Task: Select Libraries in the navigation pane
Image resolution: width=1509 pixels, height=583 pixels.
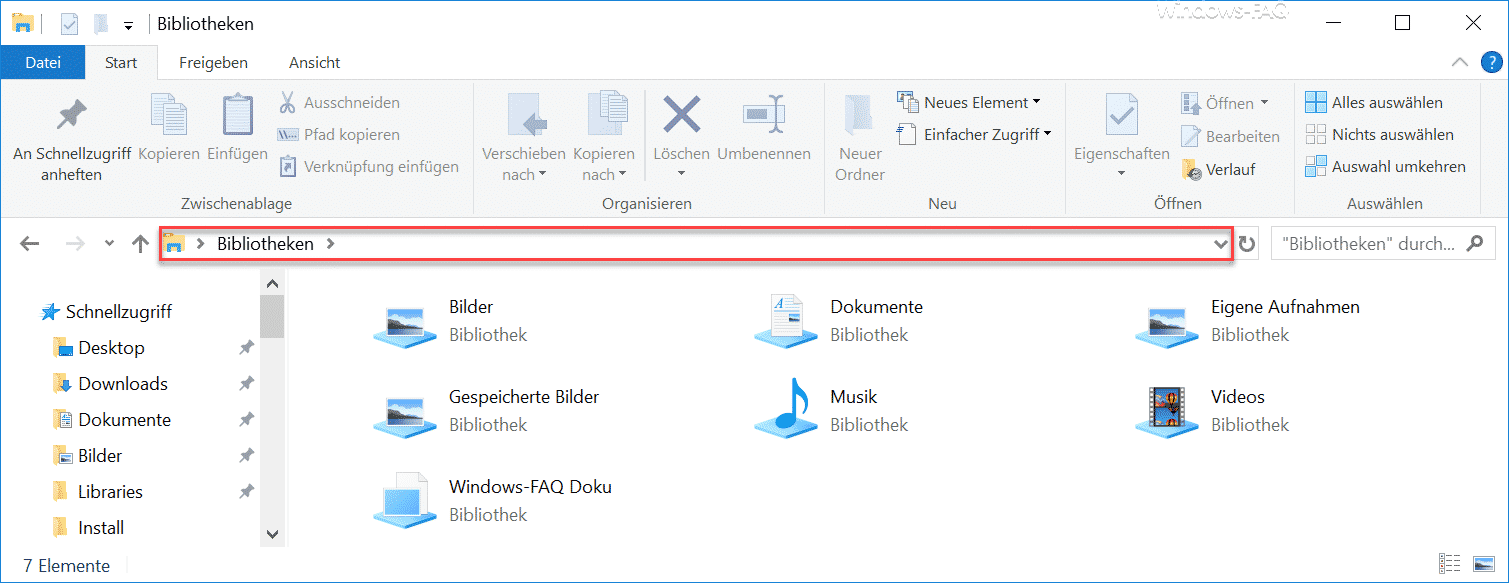Action: click(x=97, y=492)
